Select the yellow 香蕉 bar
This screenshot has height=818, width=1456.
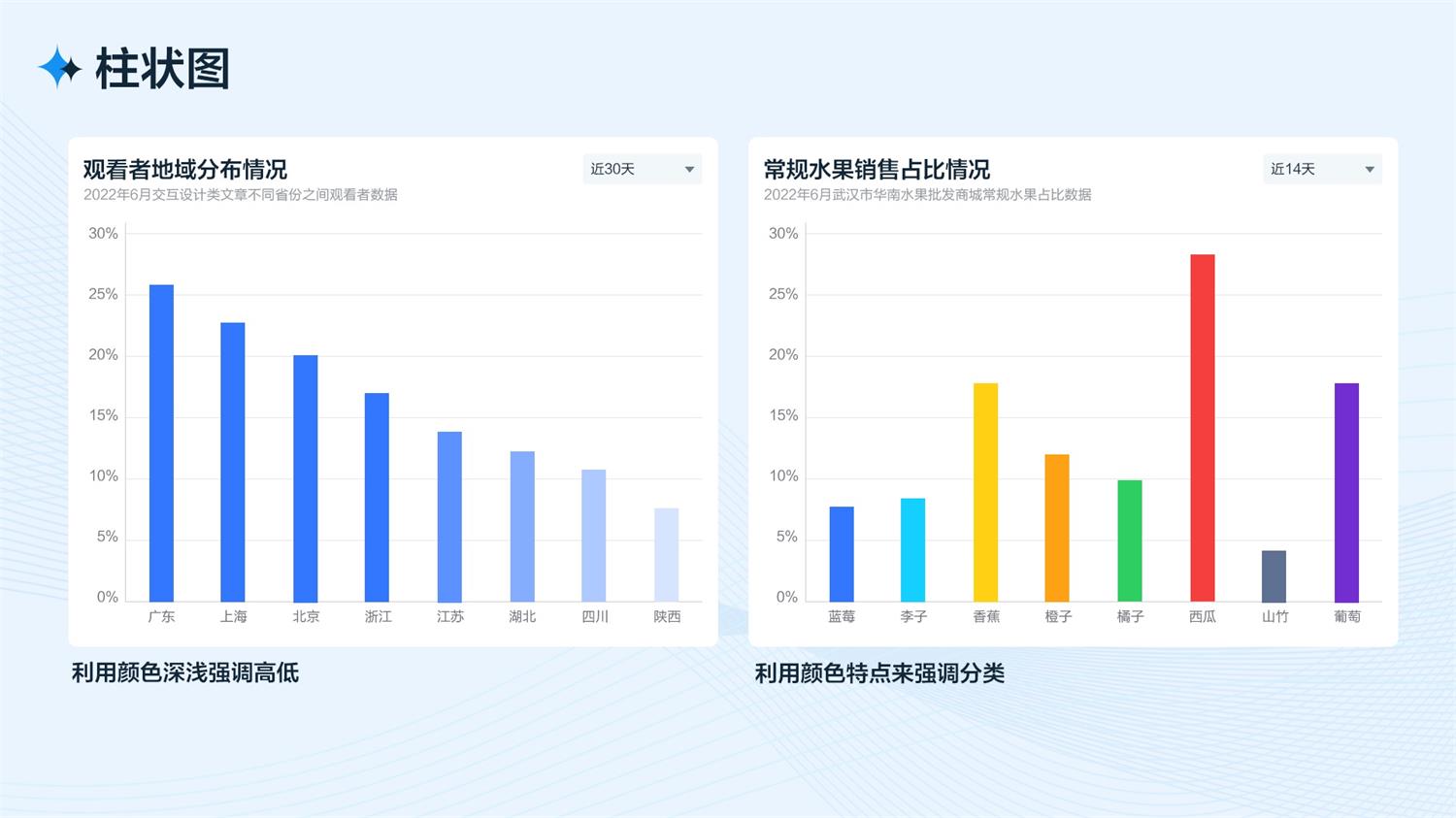pos(986,493)
